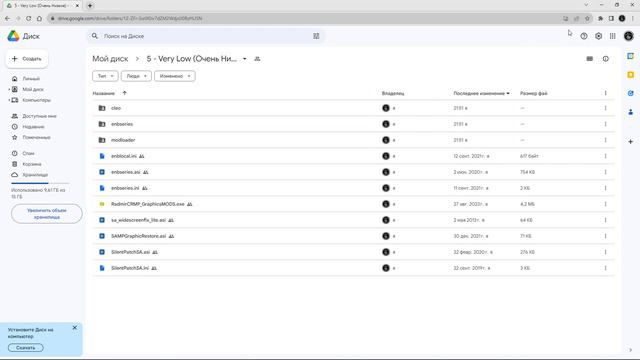This screenshot has height=360, width=640.
Task: Close the install Drive banner
Action: pyautogui.click(x=75, y=328)
